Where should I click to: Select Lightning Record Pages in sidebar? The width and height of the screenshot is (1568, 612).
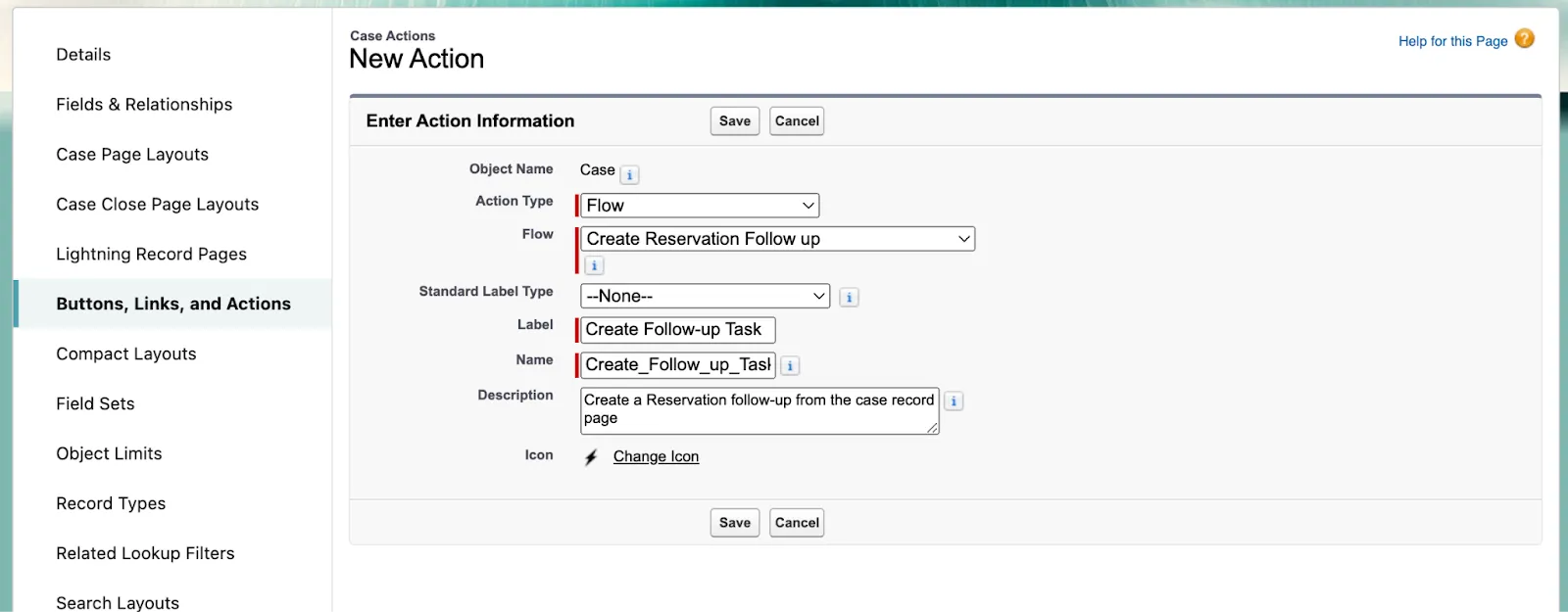[151, 255]
